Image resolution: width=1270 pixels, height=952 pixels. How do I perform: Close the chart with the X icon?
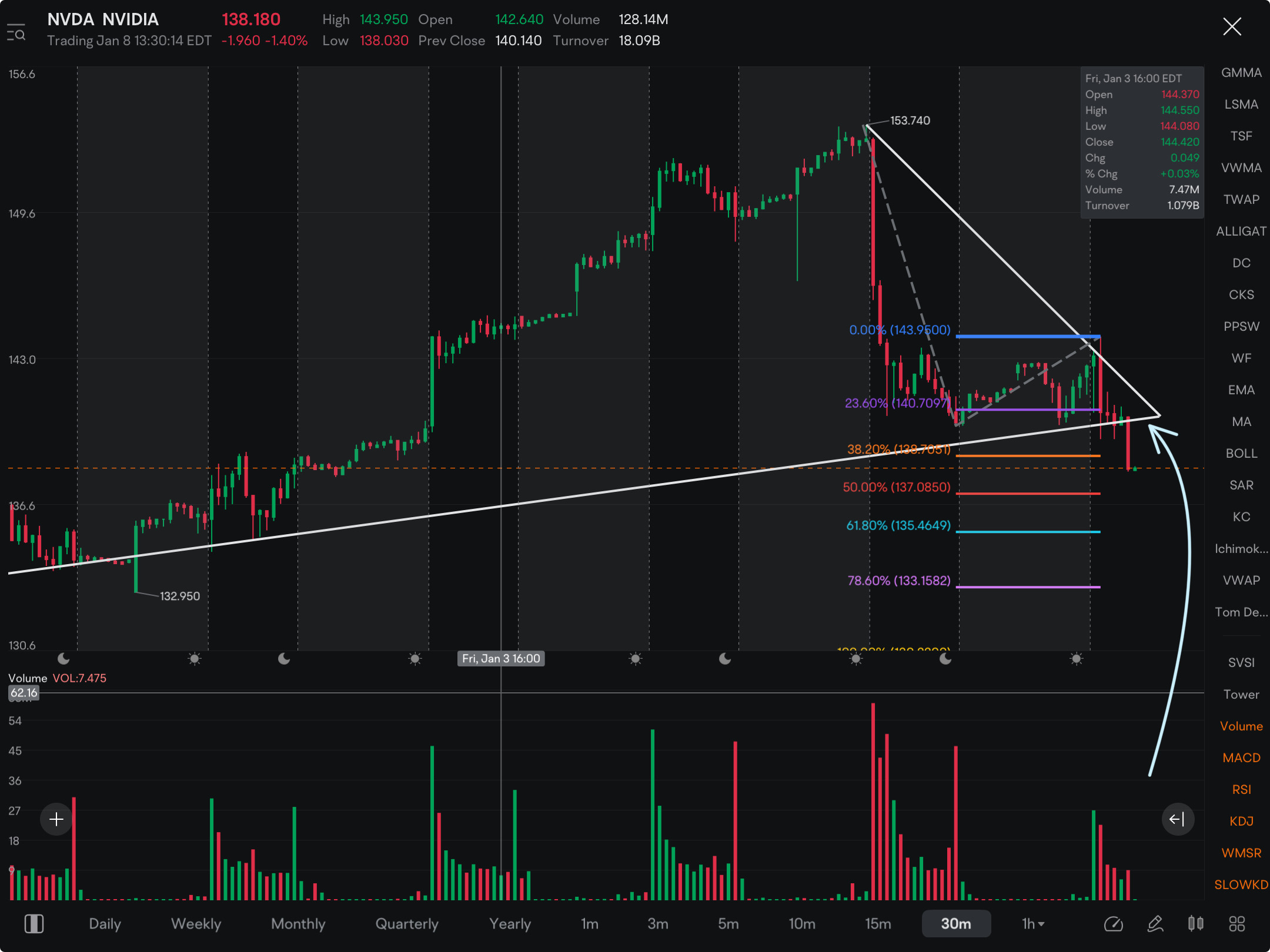click(x=1232, y=26)
